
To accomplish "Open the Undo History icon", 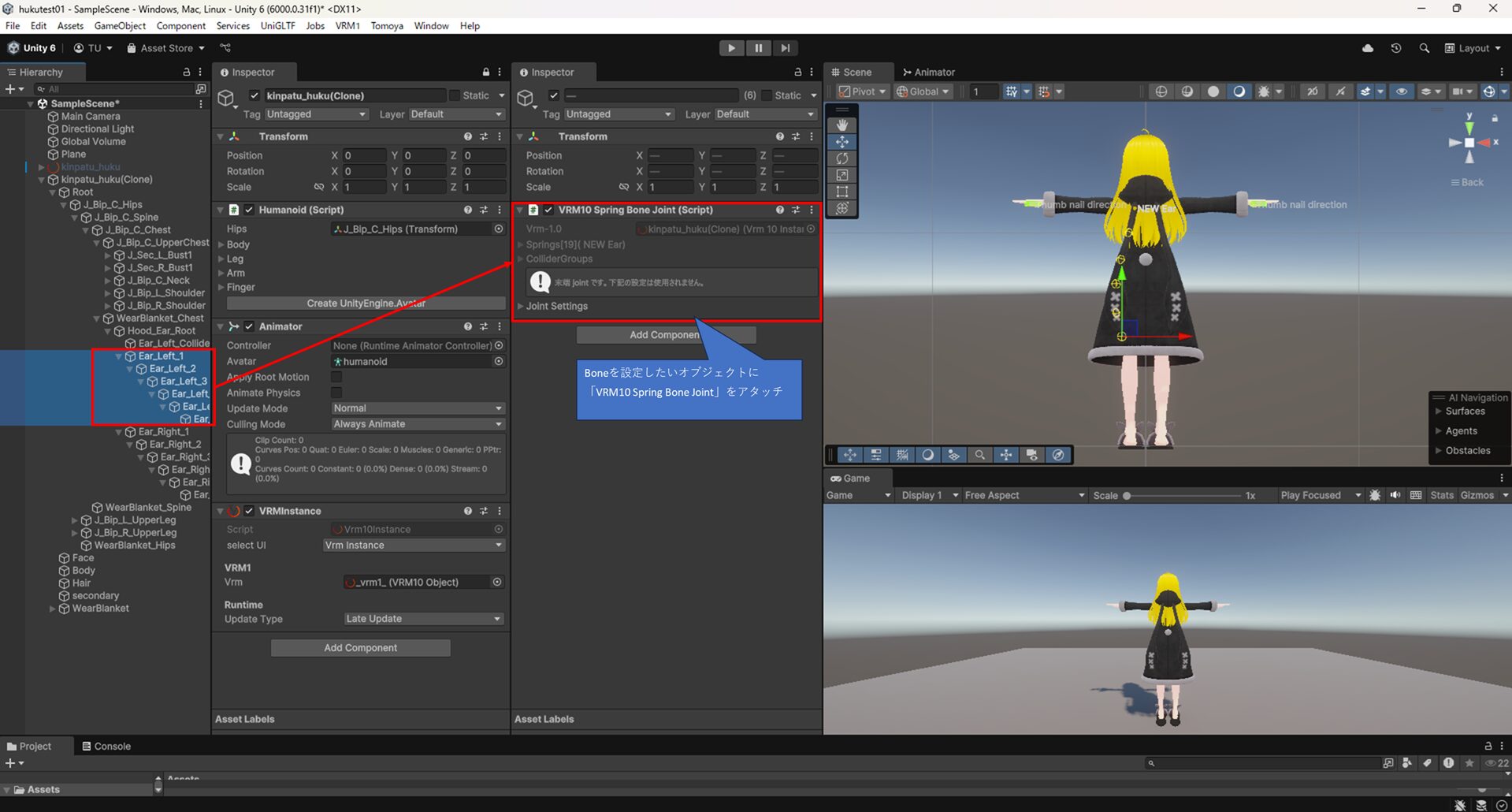I will pos(1396,48).
